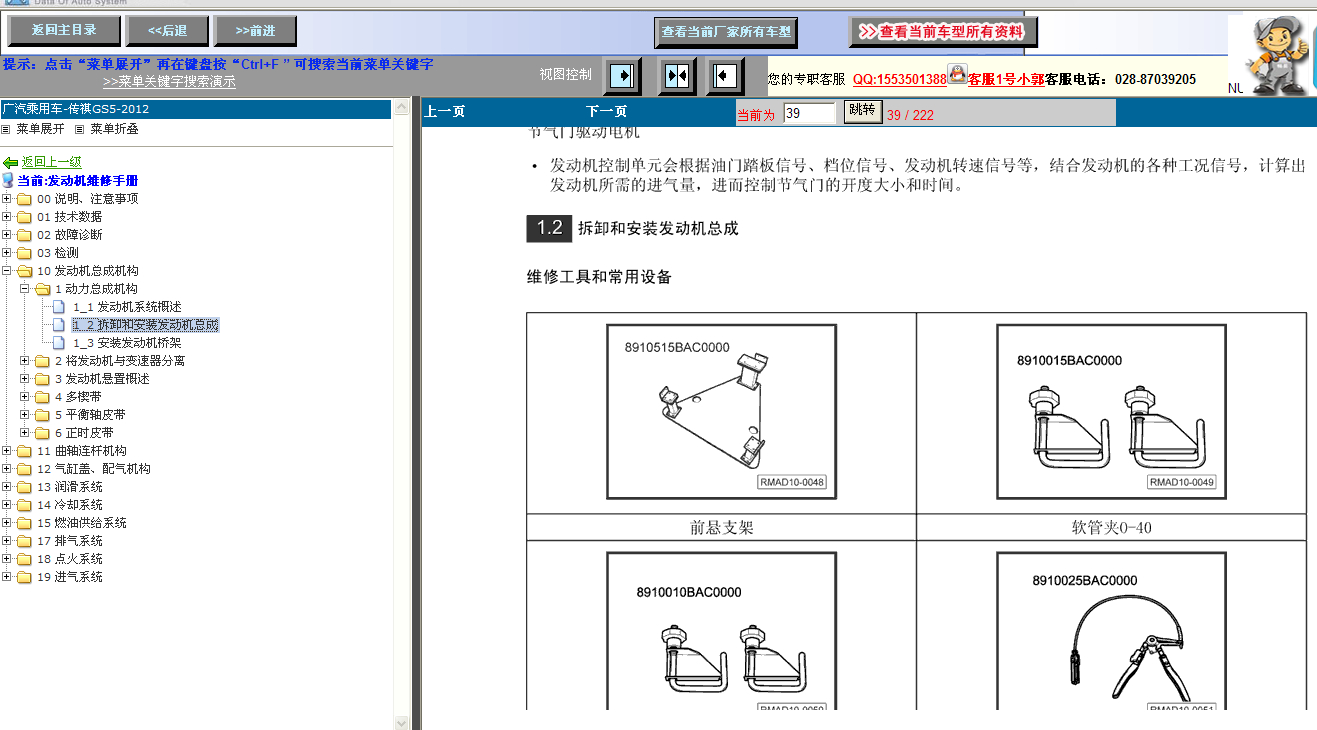Click the folder icon for 5 平衡轴皮带
The height and width of the screenshot is (730, 1317).
(42, 415)
